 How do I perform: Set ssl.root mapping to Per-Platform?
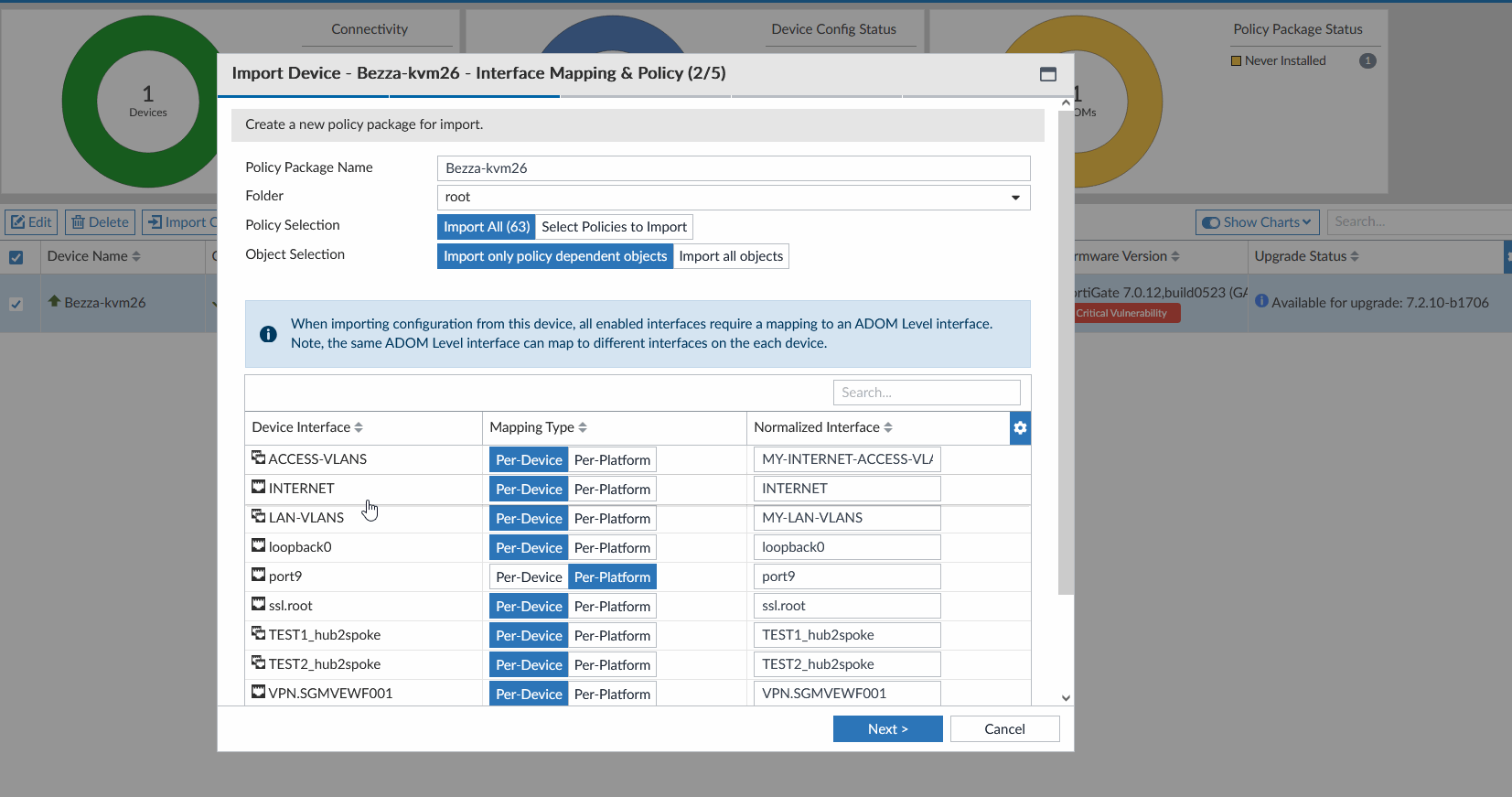point(612,606)
